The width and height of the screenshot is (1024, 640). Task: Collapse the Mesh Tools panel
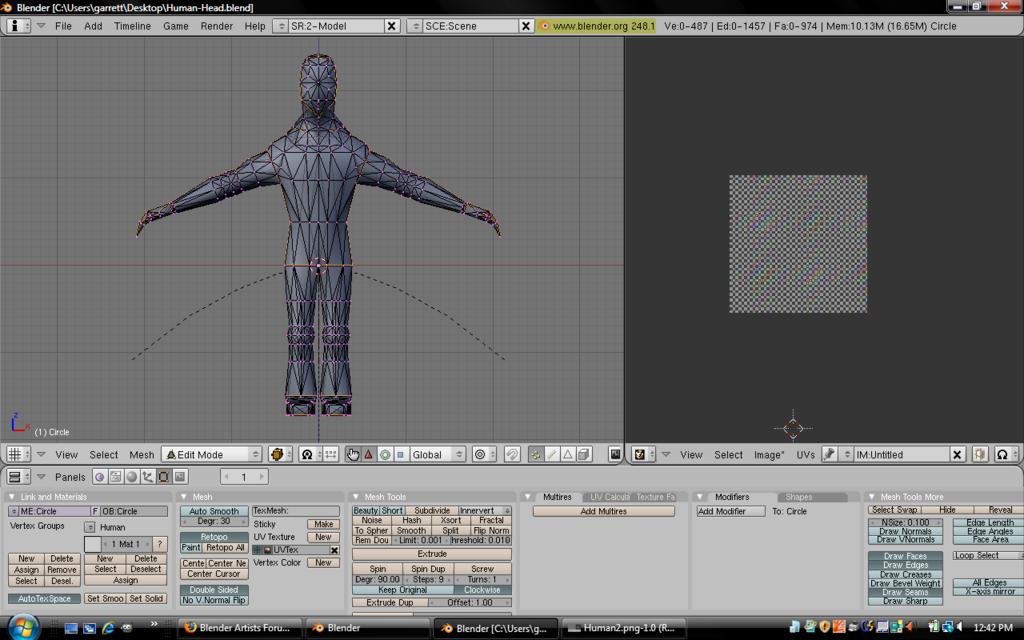pyautogui.click(x=356, y=497)
